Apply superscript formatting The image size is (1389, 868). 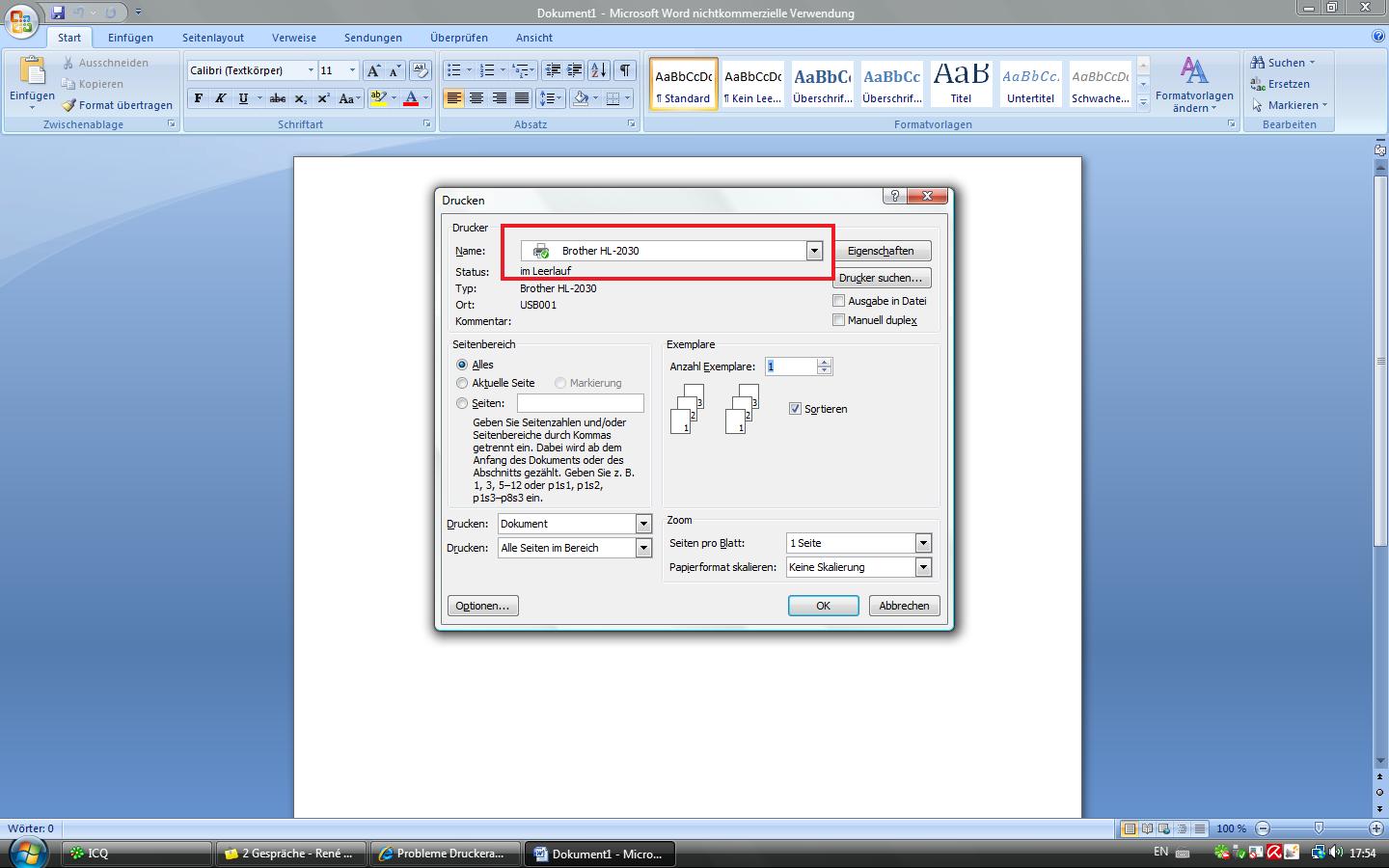(324, 98)
